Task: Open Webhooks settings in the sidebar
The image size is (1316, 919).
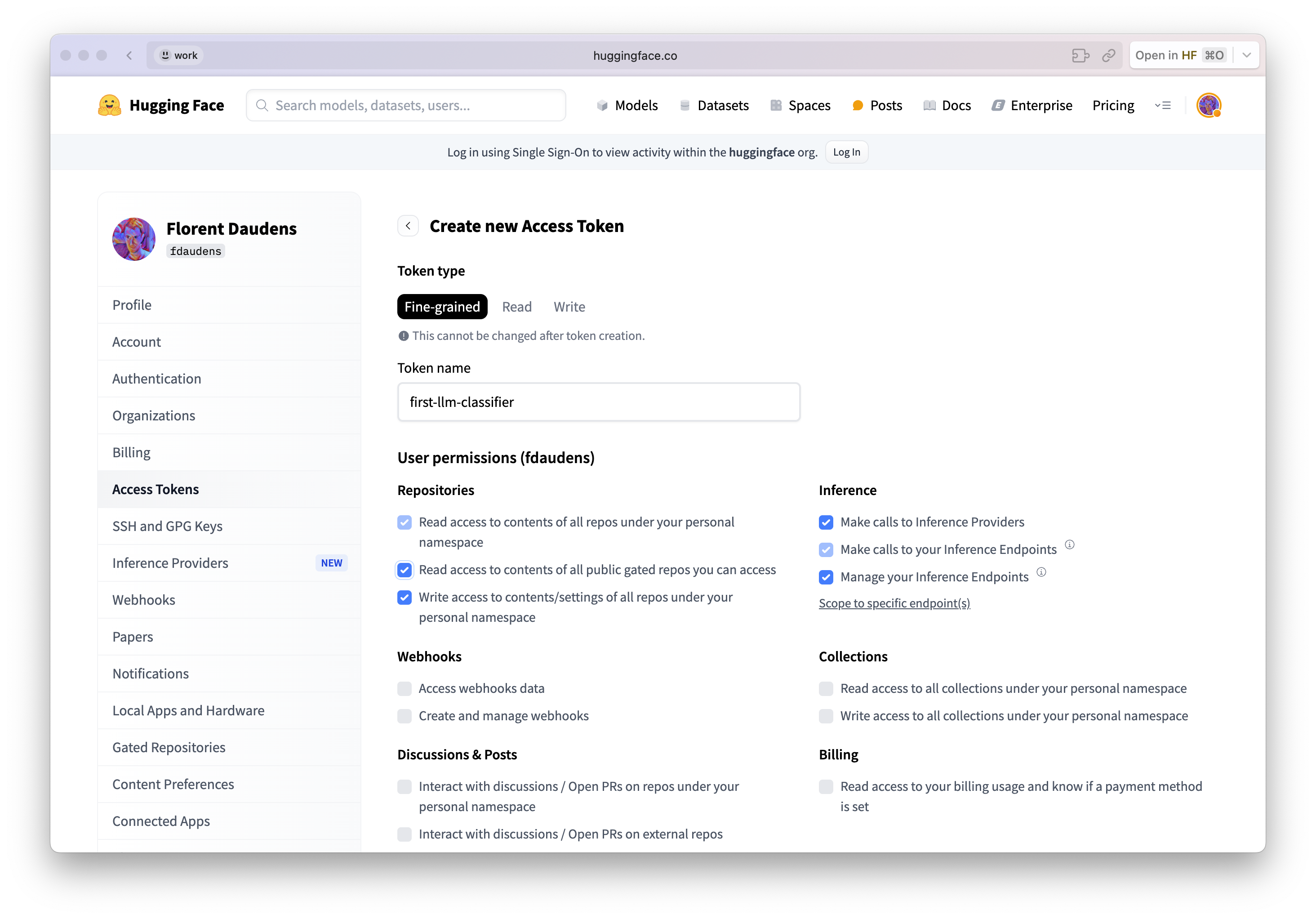Action: (x=229, y=600)
